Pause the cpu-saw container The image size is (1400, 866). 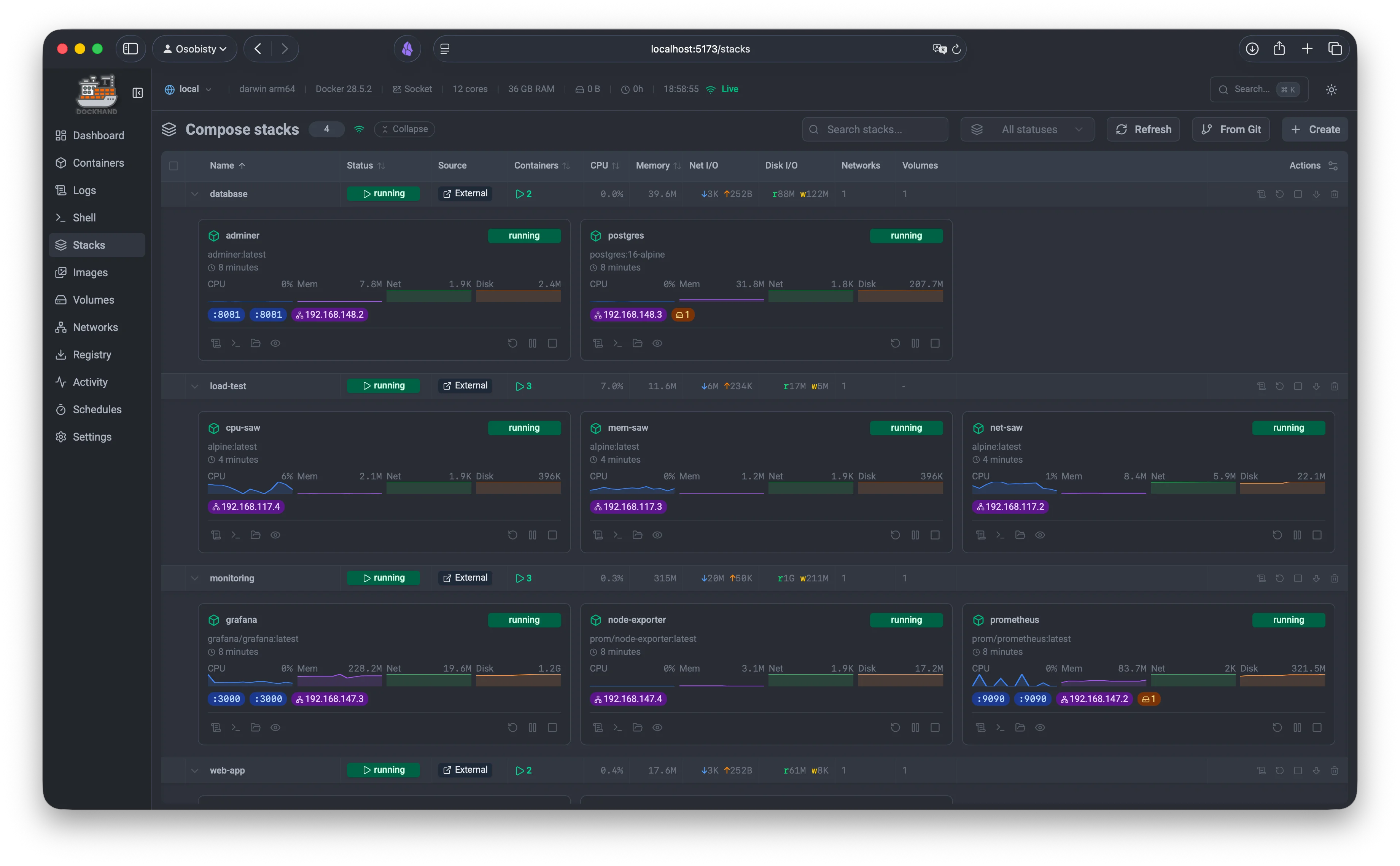(533, 534)
